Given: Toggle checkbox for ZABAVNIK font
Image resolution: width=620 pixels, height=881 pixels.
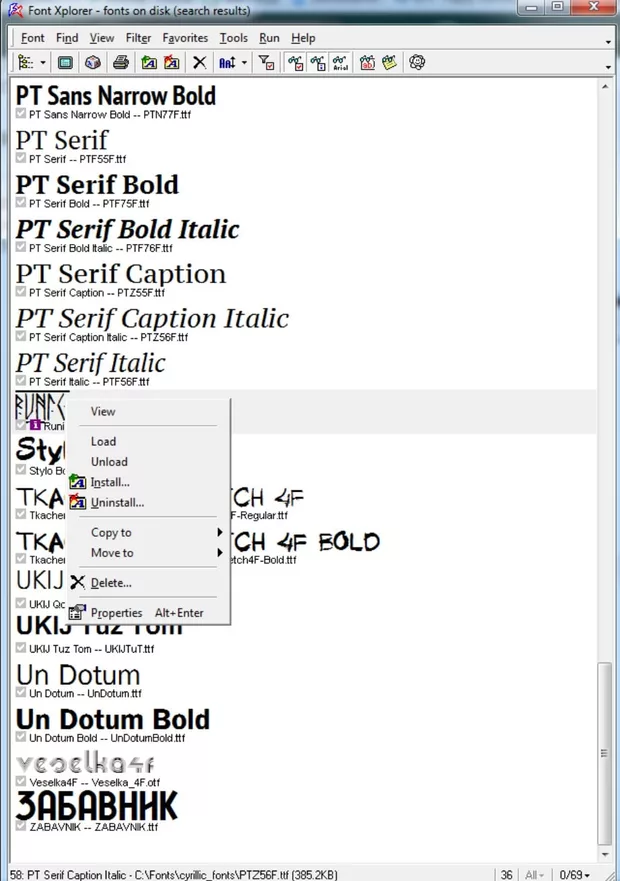Looking at the screenshot, I should [21, 827].
